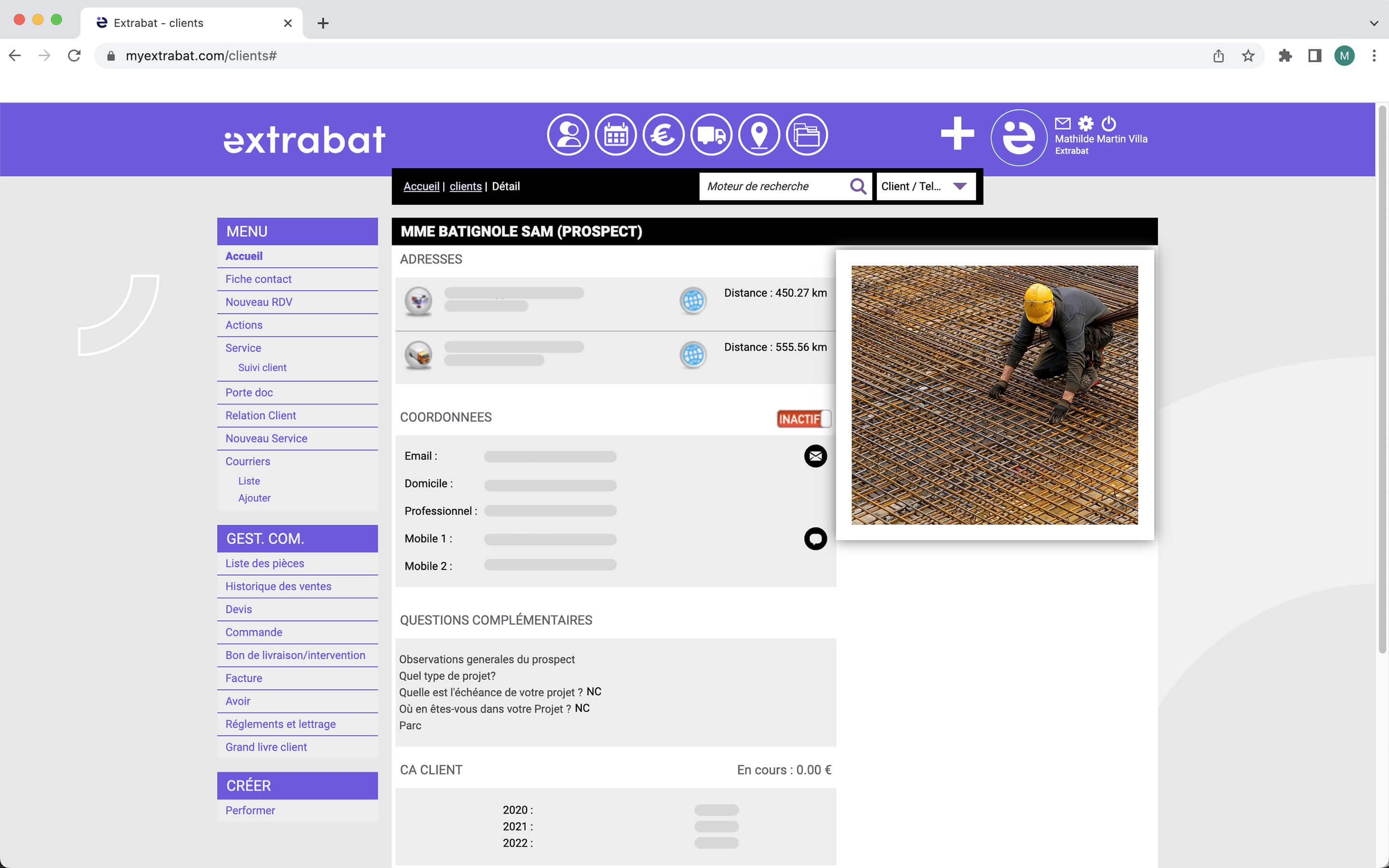Click the chat bubble icon next to Mobile 1
This screenshot has width=1389, height=868.
click(815, 538)
